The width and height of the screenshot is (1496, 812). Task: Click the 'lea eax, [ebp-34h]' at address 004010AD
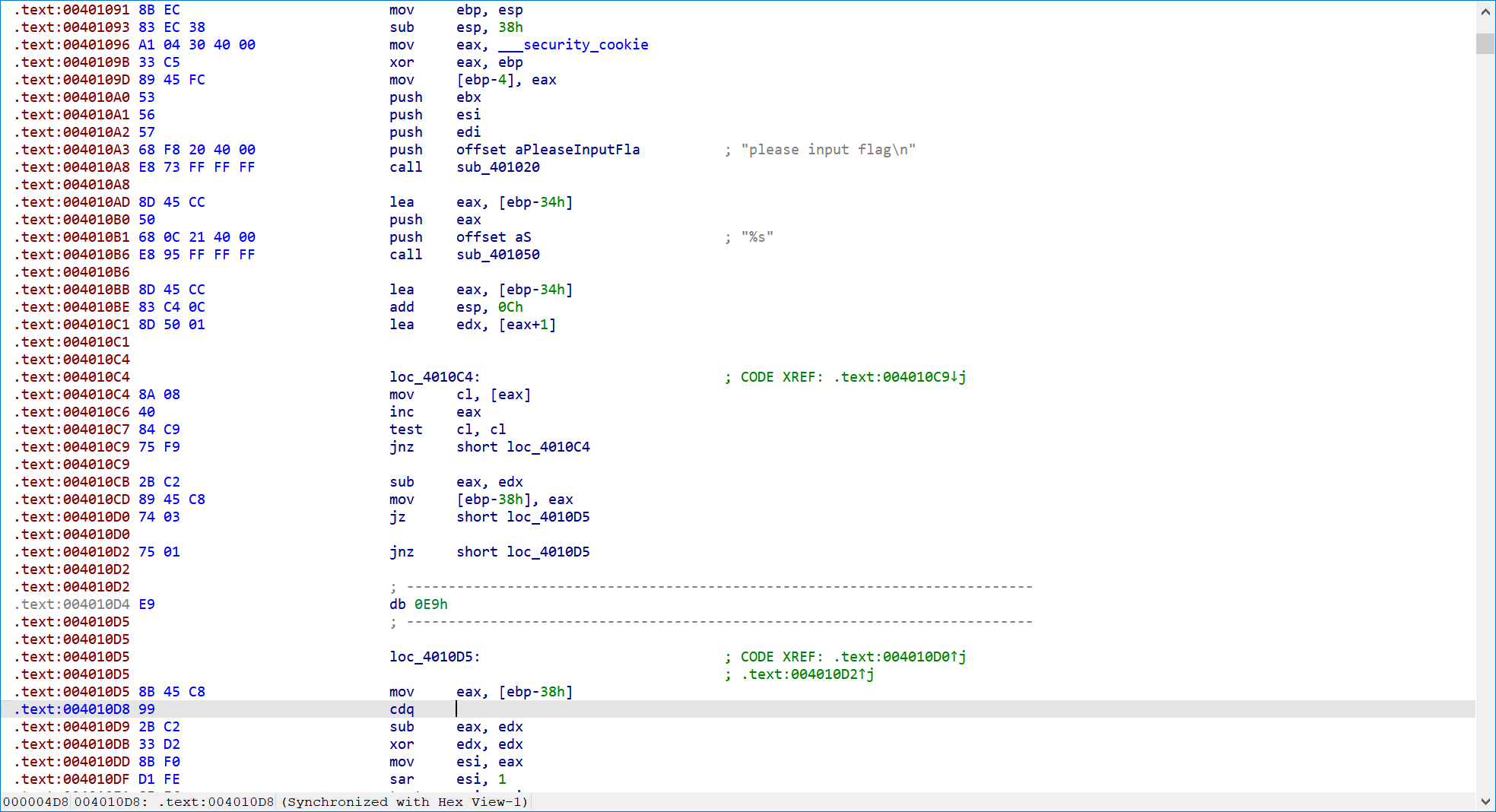[x=481, y=202]
